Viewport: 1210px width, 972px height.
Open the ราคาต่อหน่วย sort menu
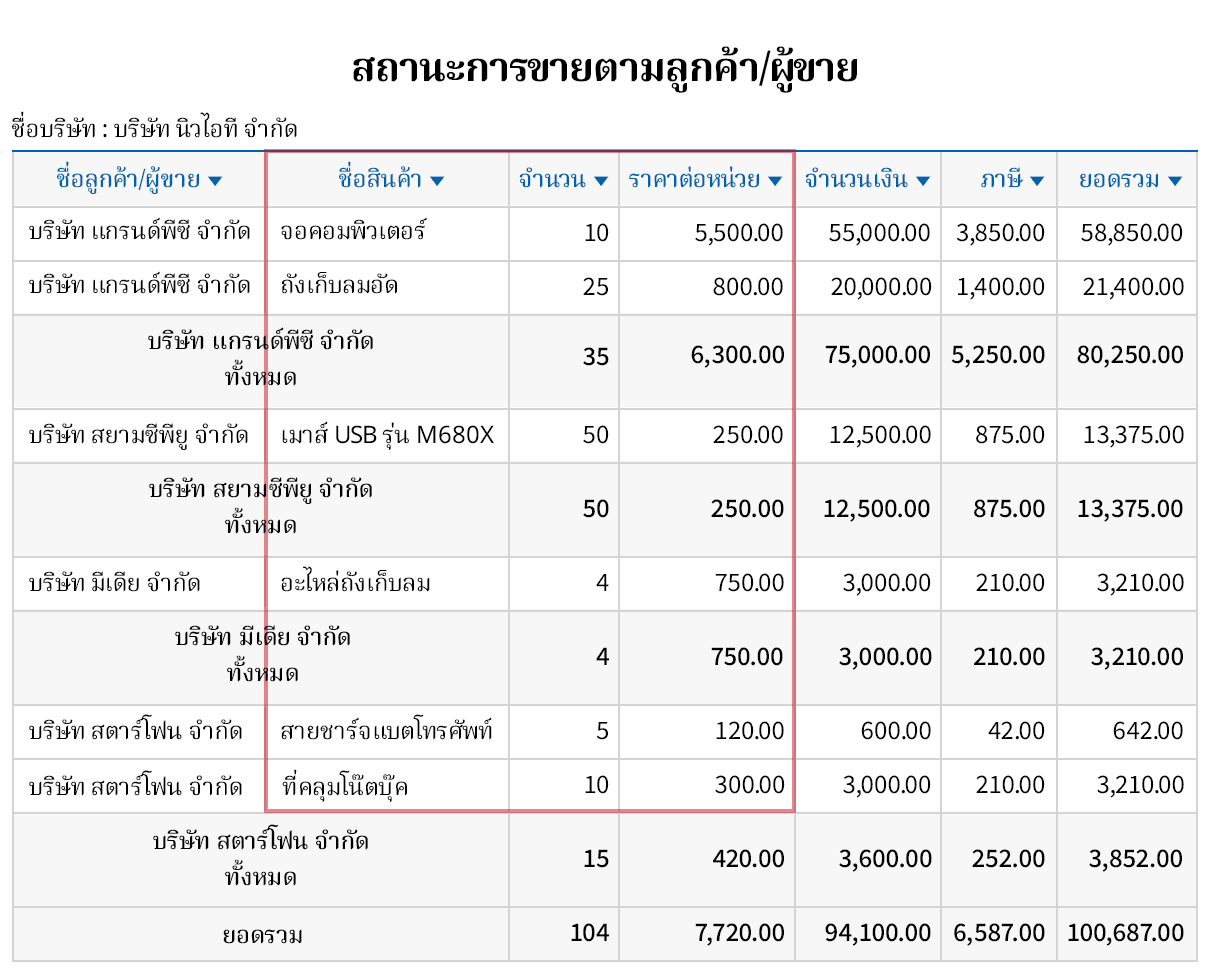776,180
